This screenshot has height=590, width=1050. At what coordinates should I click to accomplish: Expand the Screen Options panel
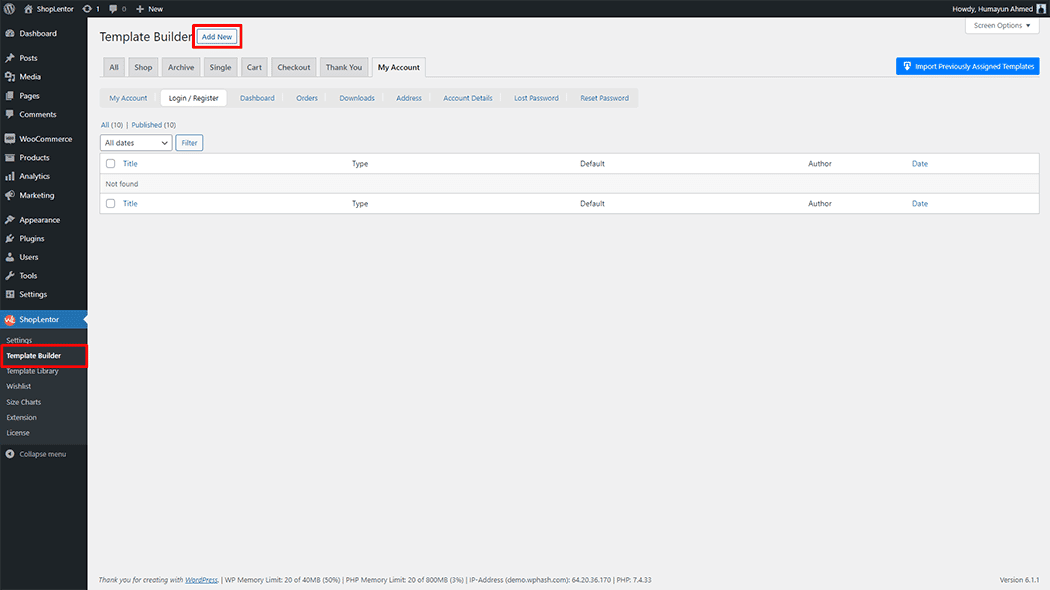1001,24
